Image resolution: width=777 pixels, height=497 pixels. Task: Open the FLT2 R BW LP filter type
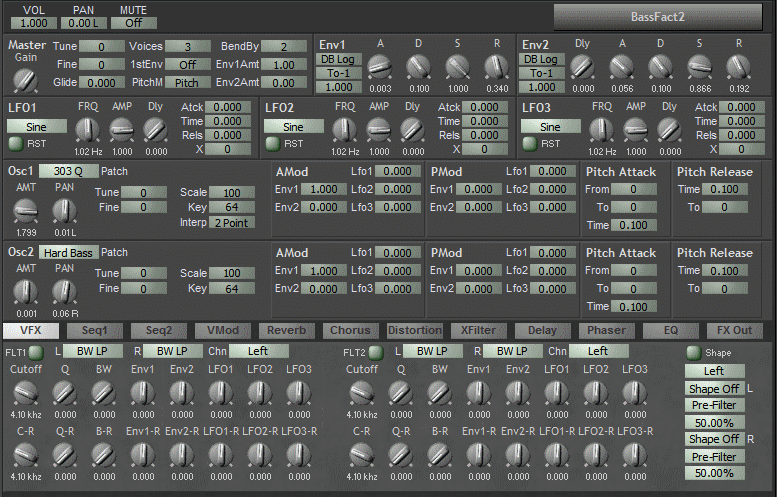pyautogui.click(x=512, y=351)
